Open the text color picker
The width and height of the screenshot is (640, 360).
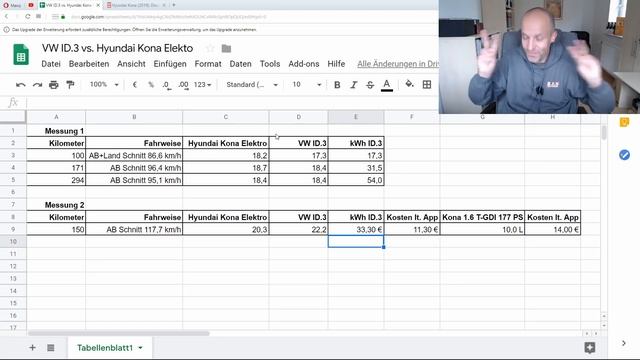(387, 85)
